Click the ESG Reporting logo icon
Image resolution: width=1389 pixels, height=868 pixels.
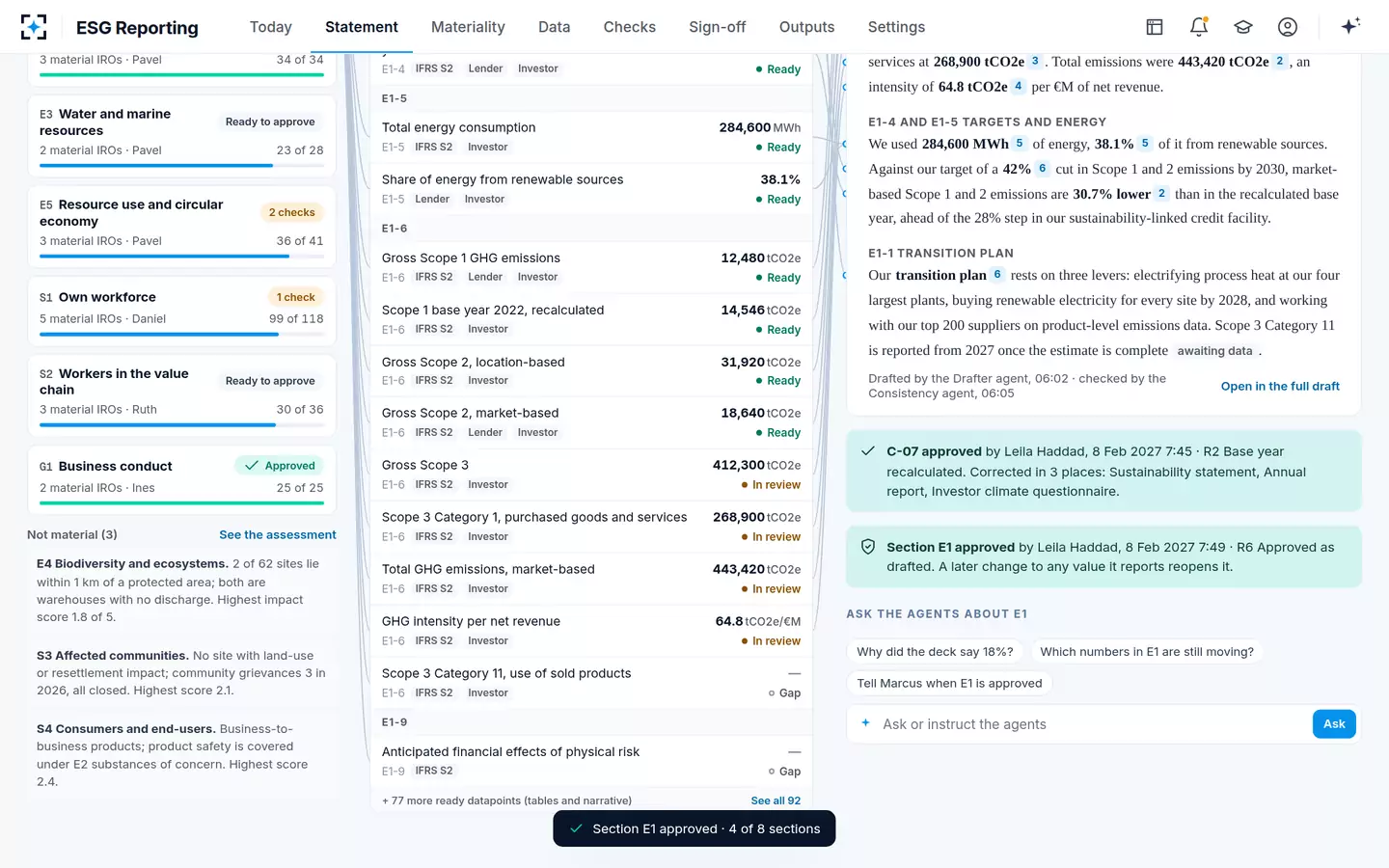pyautogui.click(x=34, y=27)
